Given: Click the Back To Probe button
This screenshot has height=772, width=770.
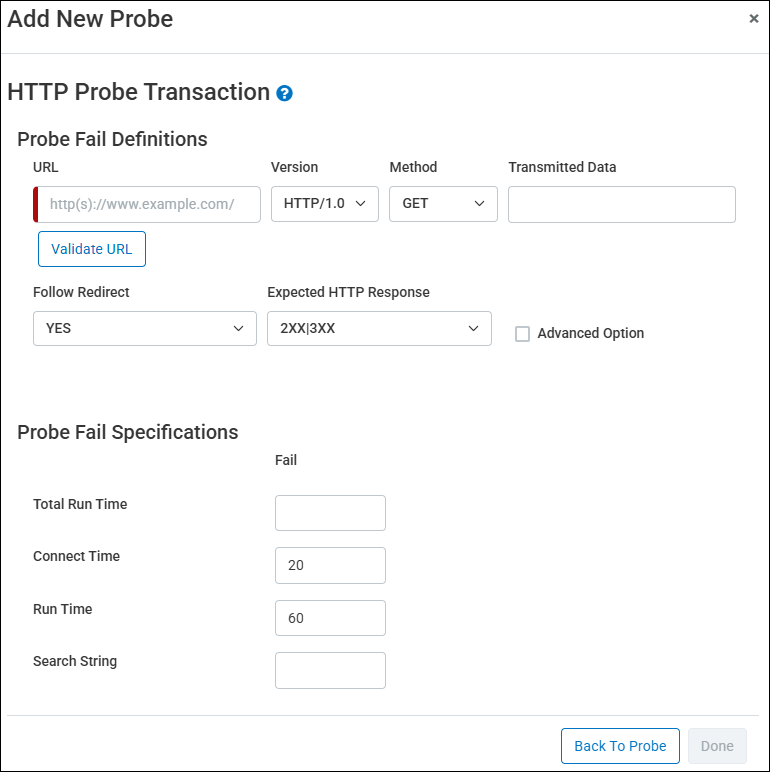Looking at the screenshot, I should [620, 746].
